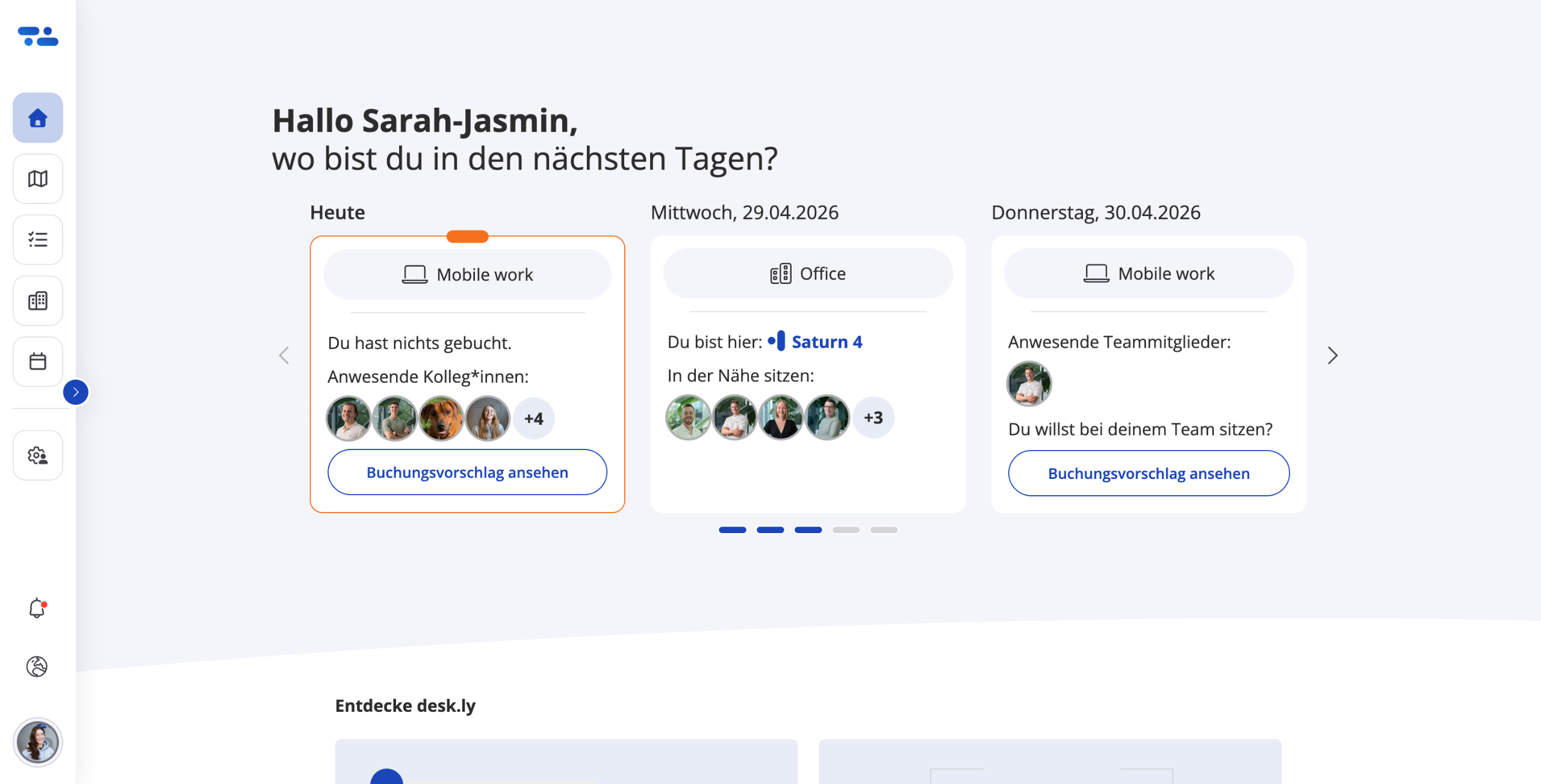
Task: Open the language globe icon
Action: point(37,667)
